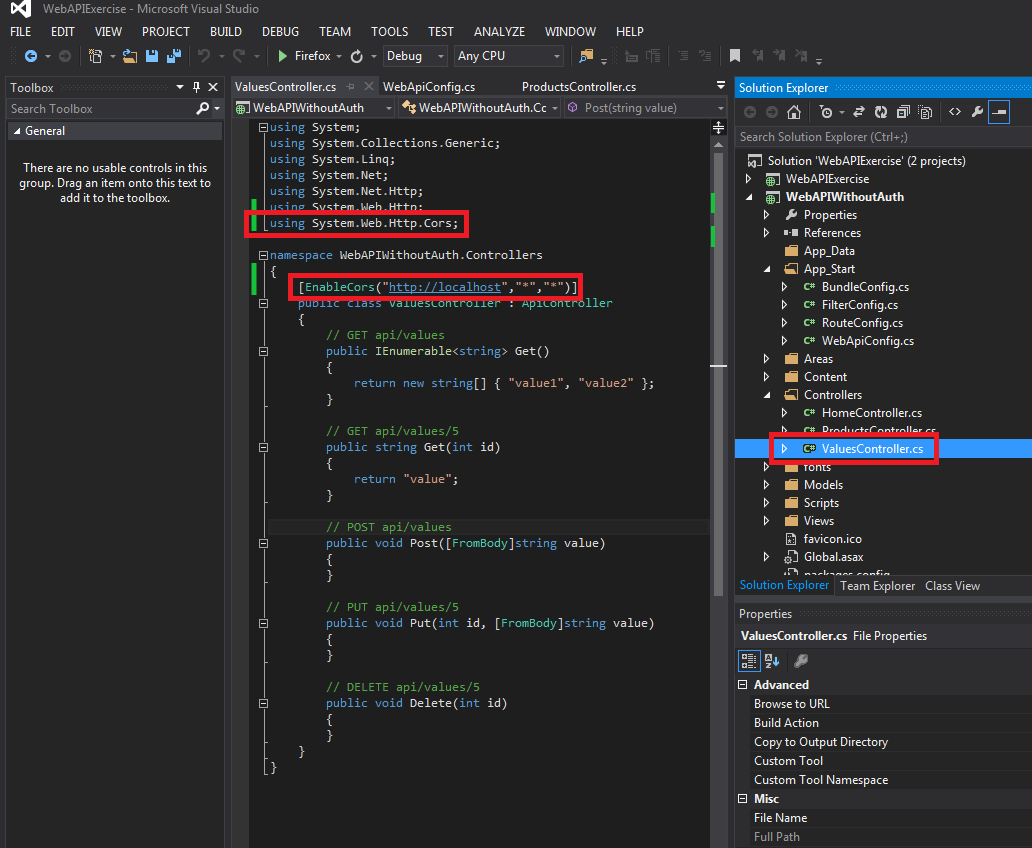1032x848 pixels.
Task: Click the Collapse All icon in Solution Explorer
Action: point(903,112)
